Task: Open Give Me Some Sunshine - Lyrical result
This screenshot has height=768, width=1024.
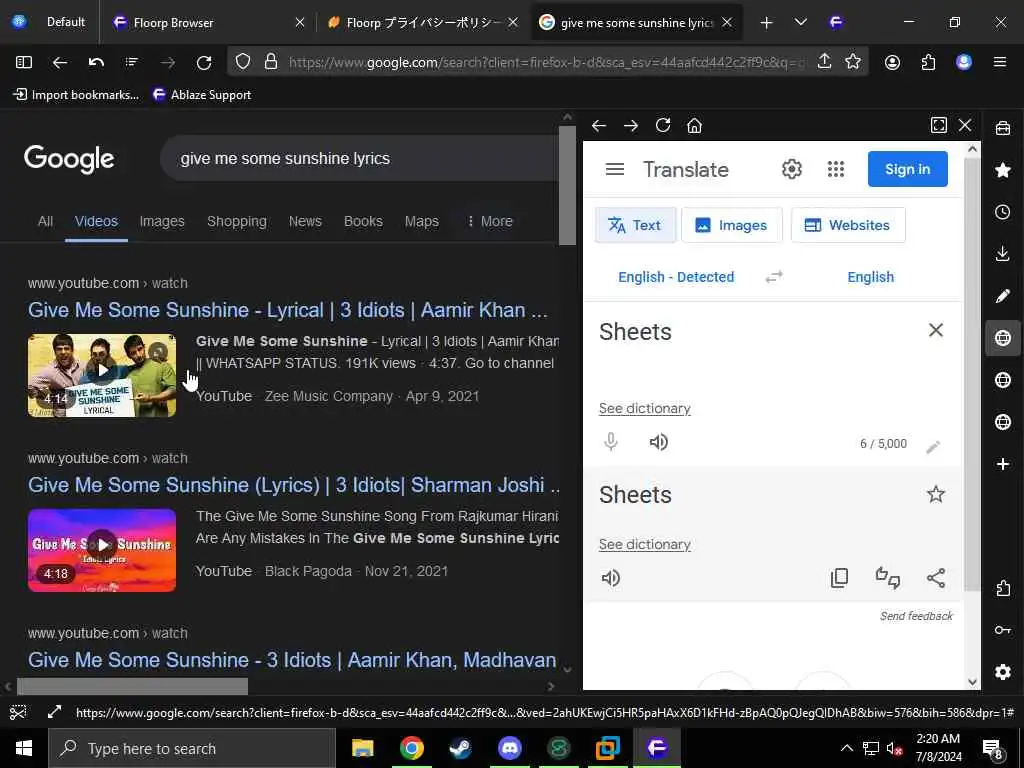Action: coord(287,310)
